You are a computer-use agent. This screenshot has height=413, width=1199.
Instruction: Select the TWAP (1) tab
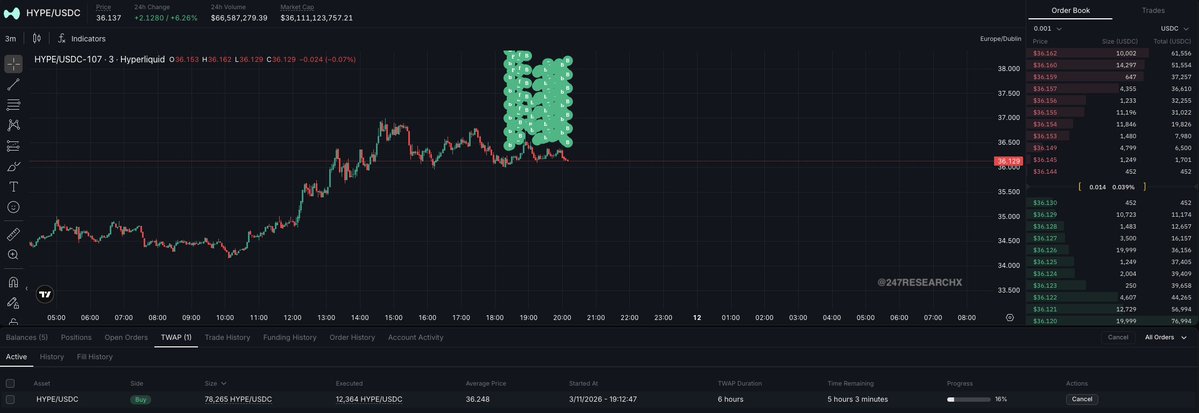[177, 337]
